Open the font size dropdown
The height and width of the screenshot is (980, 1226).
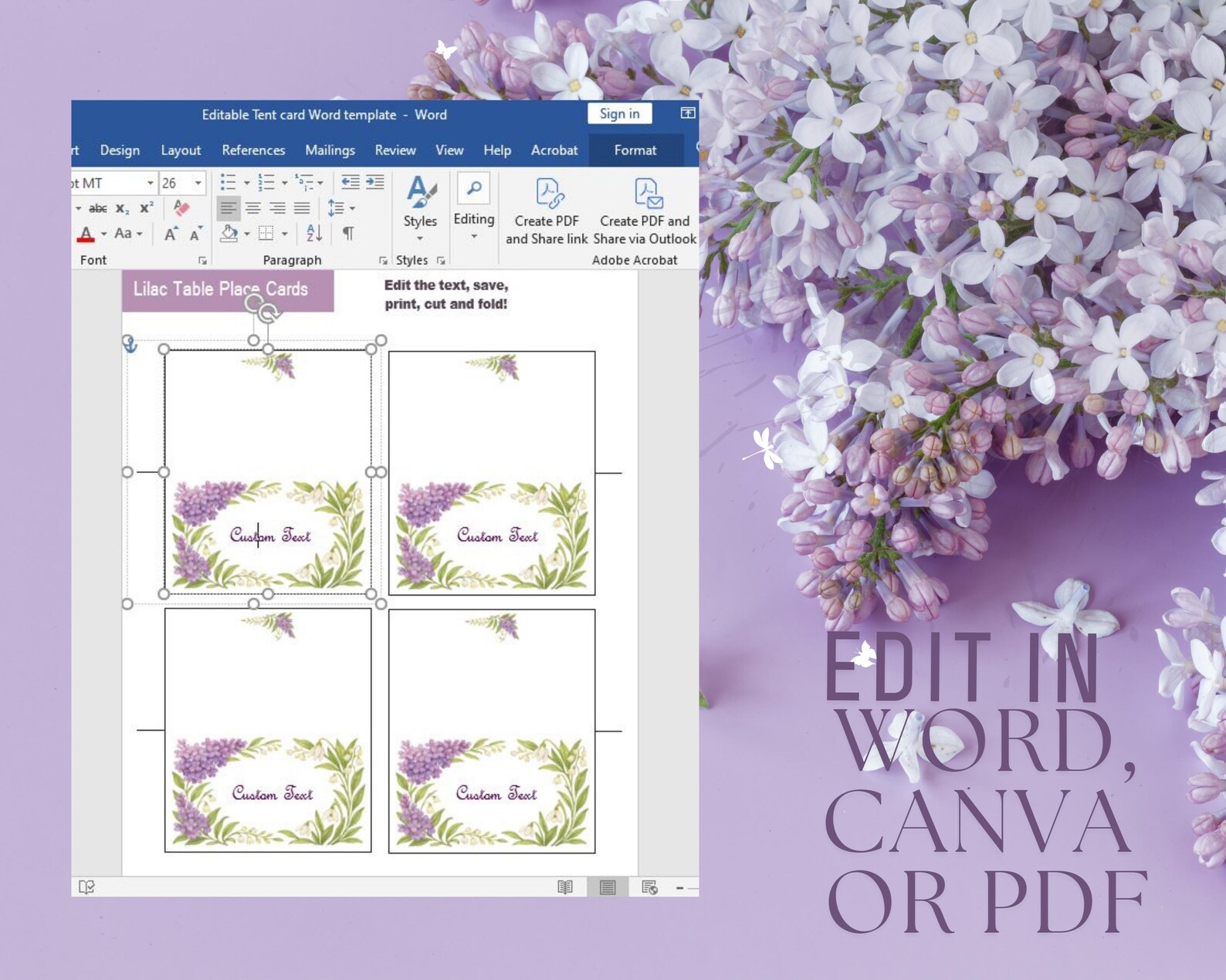click(198, 183)
